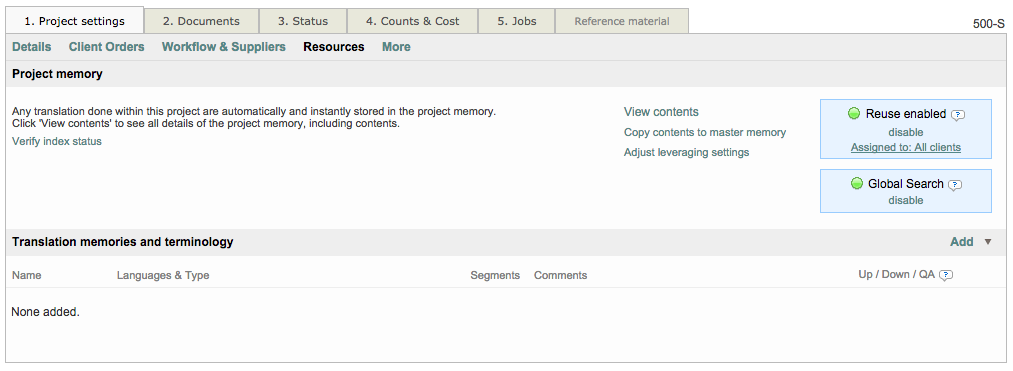
Task: Open Adjust leveraging settings
Action: pos(686,153)
